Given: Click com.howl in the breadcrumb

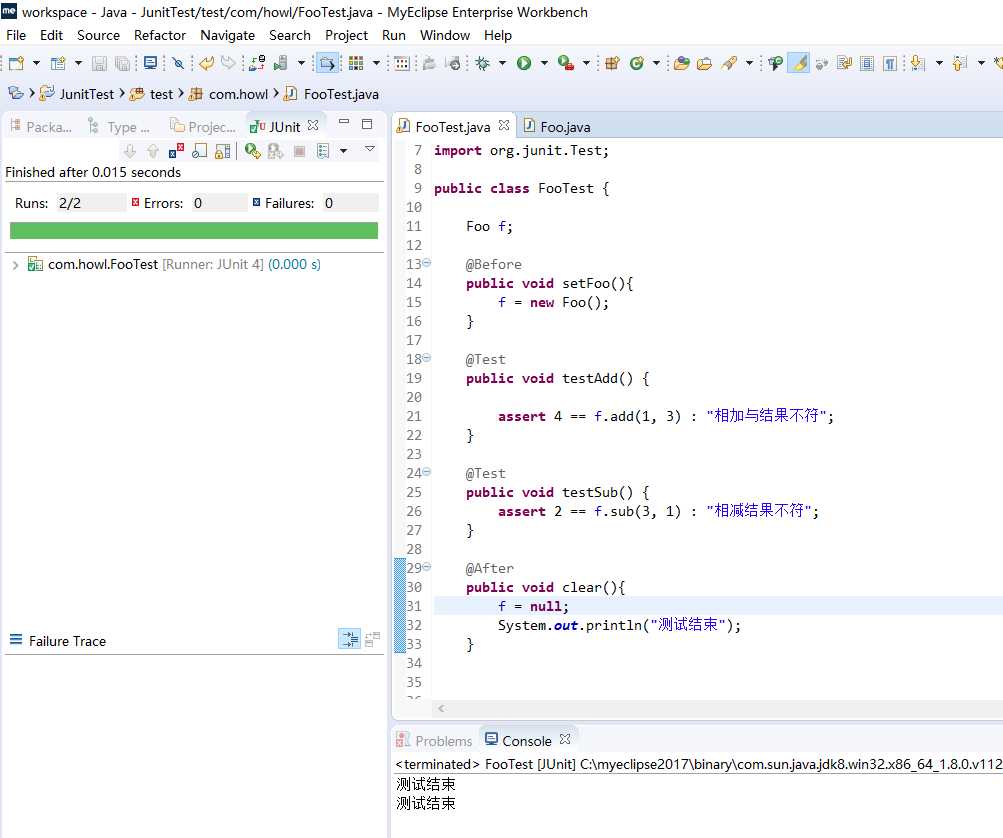Looking at the screenshot, I should point(238,94).
